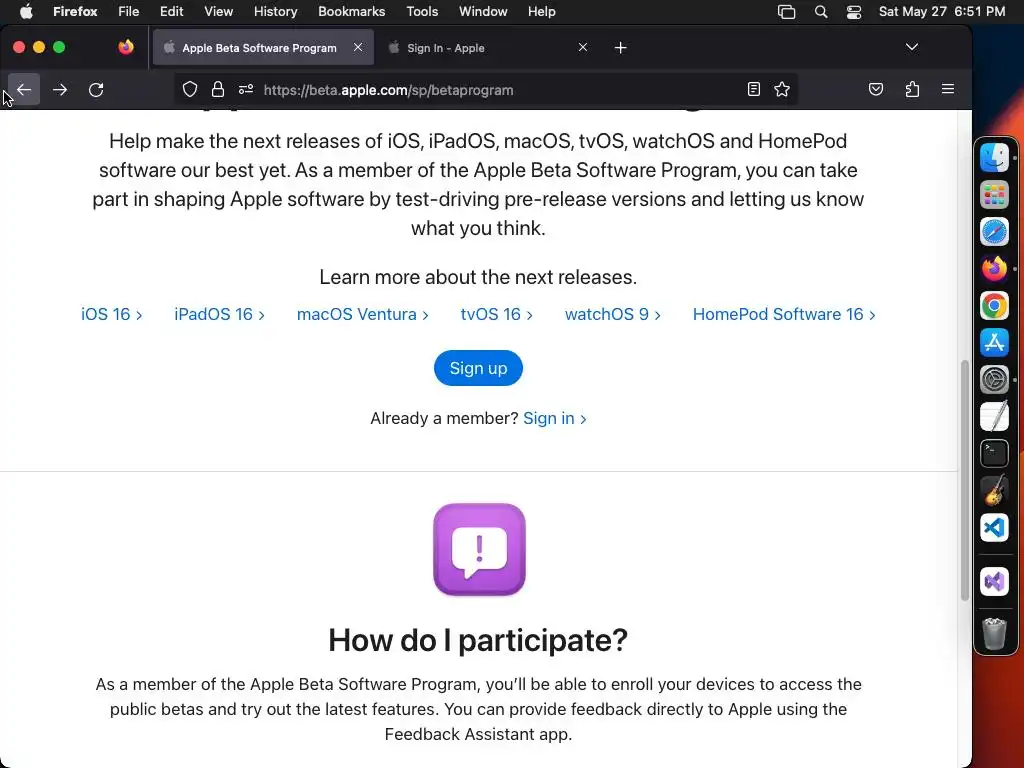Screen dimensions: 1024x768
Task: Go forward with the forward arrow button
Action: (60, 89)
